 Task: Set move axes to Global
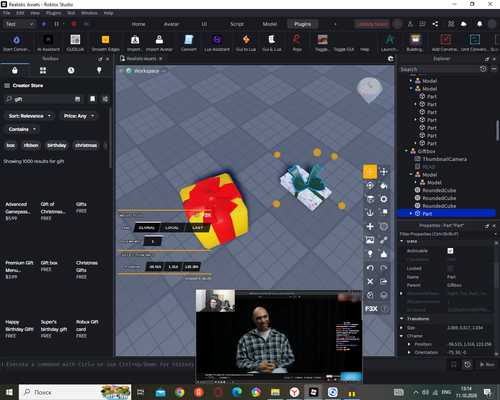click(147, 228)
